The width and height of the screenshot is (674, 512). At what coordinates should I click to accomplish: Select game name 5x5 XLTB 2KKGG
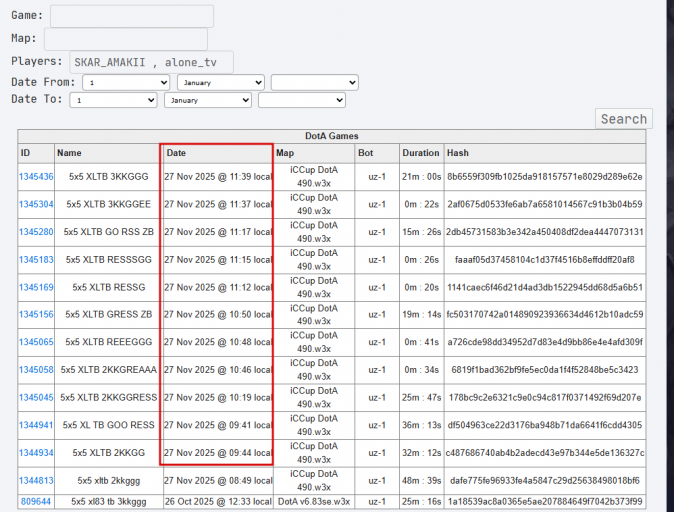[109, 453]
